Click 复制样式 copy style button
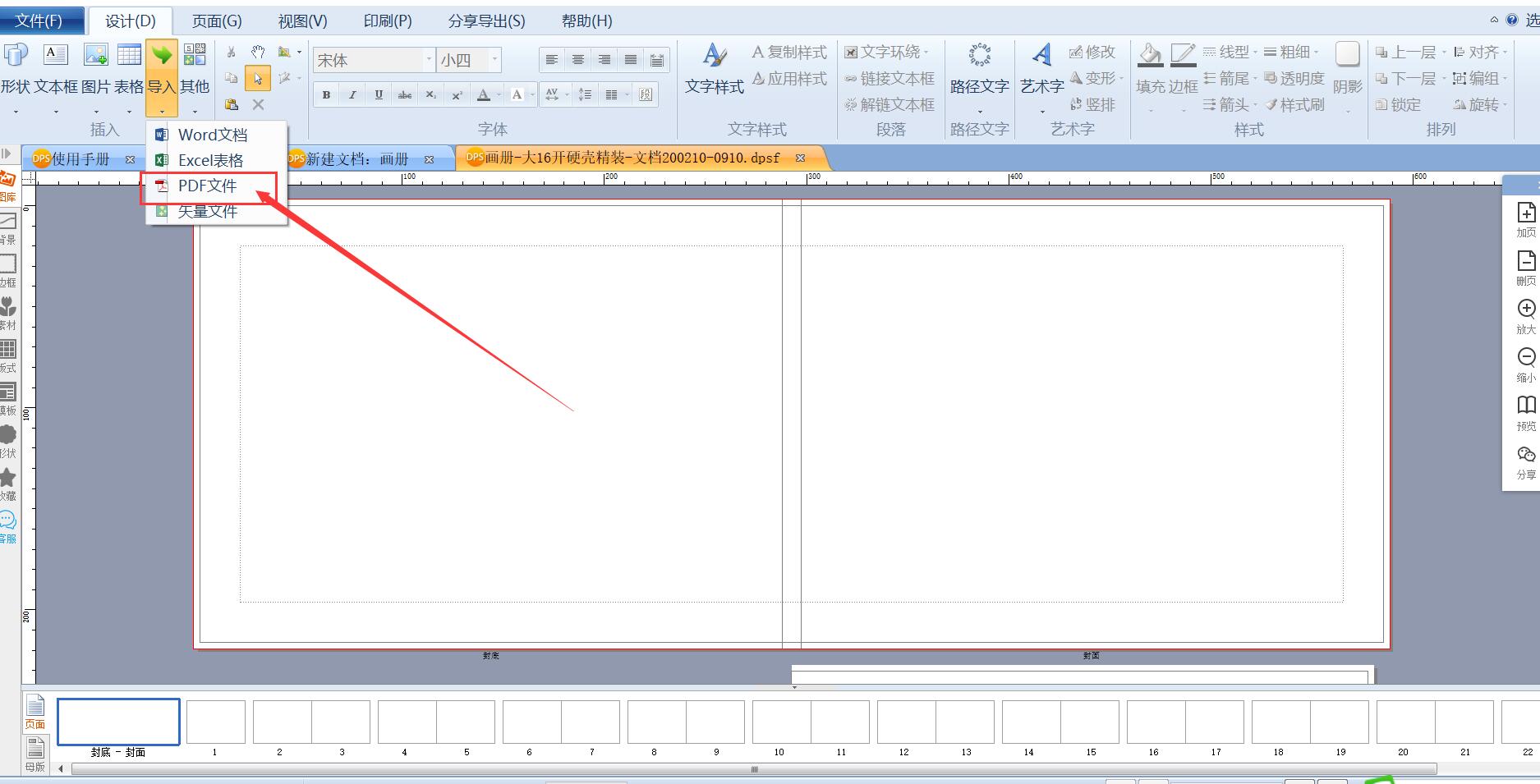Viewport: 1540px width, 784px height. click(x=789, y=52)
